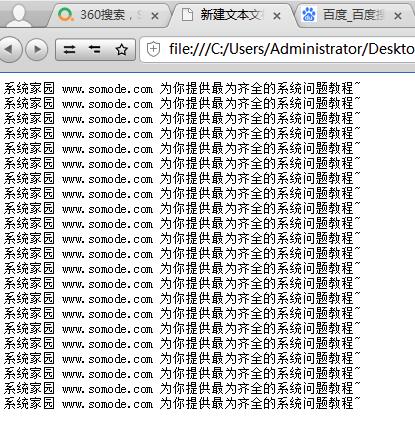Bookmark this page with the star icon

click(x=121, y=50)
